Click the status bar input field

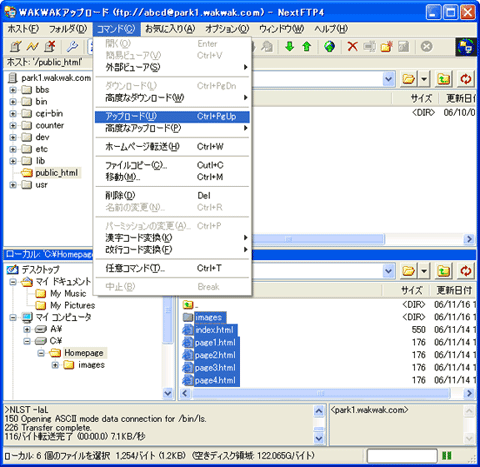402,456
